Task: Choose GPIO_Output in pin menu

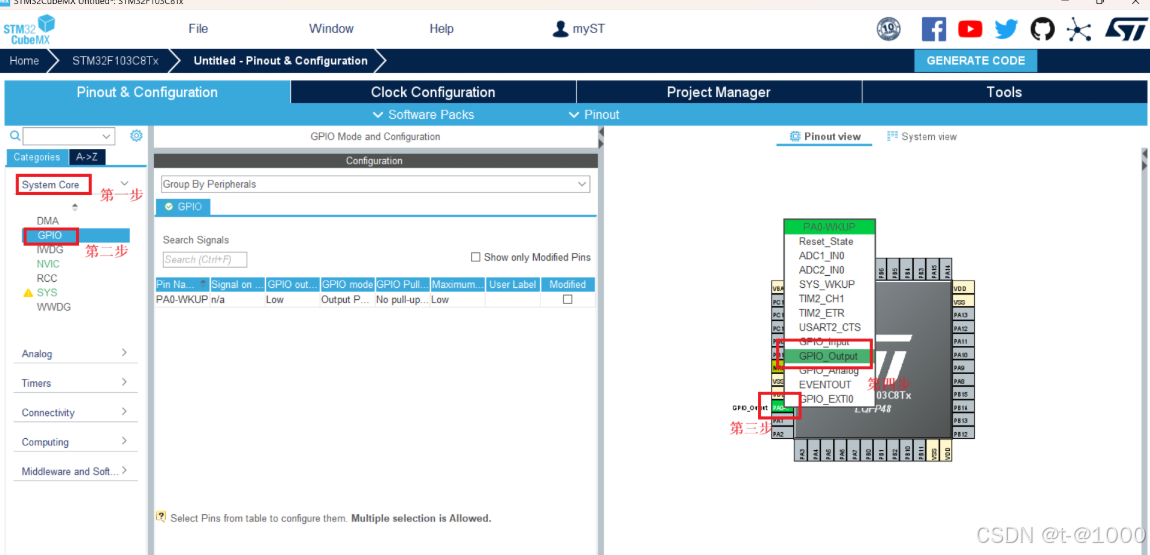Action: pos(829,356)
